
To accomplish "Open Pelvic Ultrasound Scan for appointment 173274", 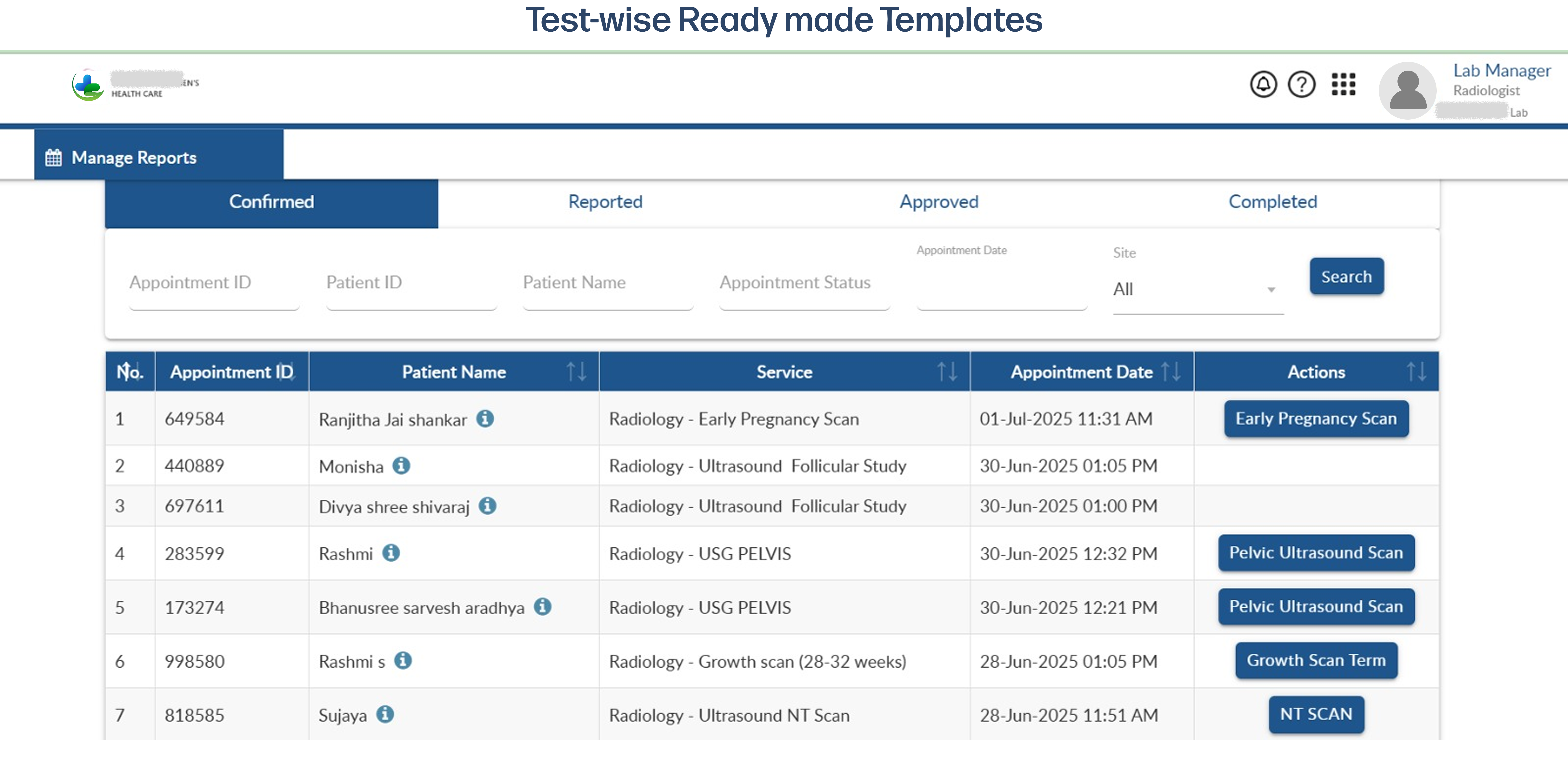I will pyautogui.click(x=1316, y=606).
